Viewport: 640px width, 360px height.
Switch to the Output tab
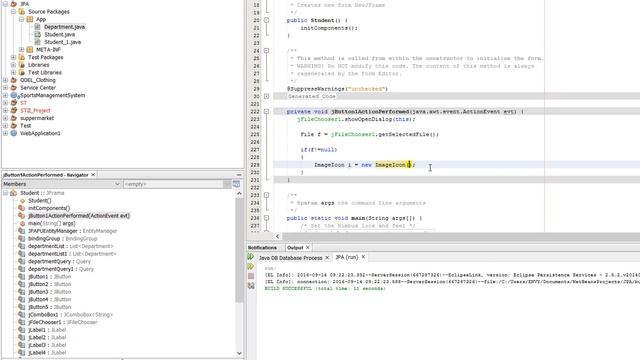pyautogui.click(x=295, y=248)
